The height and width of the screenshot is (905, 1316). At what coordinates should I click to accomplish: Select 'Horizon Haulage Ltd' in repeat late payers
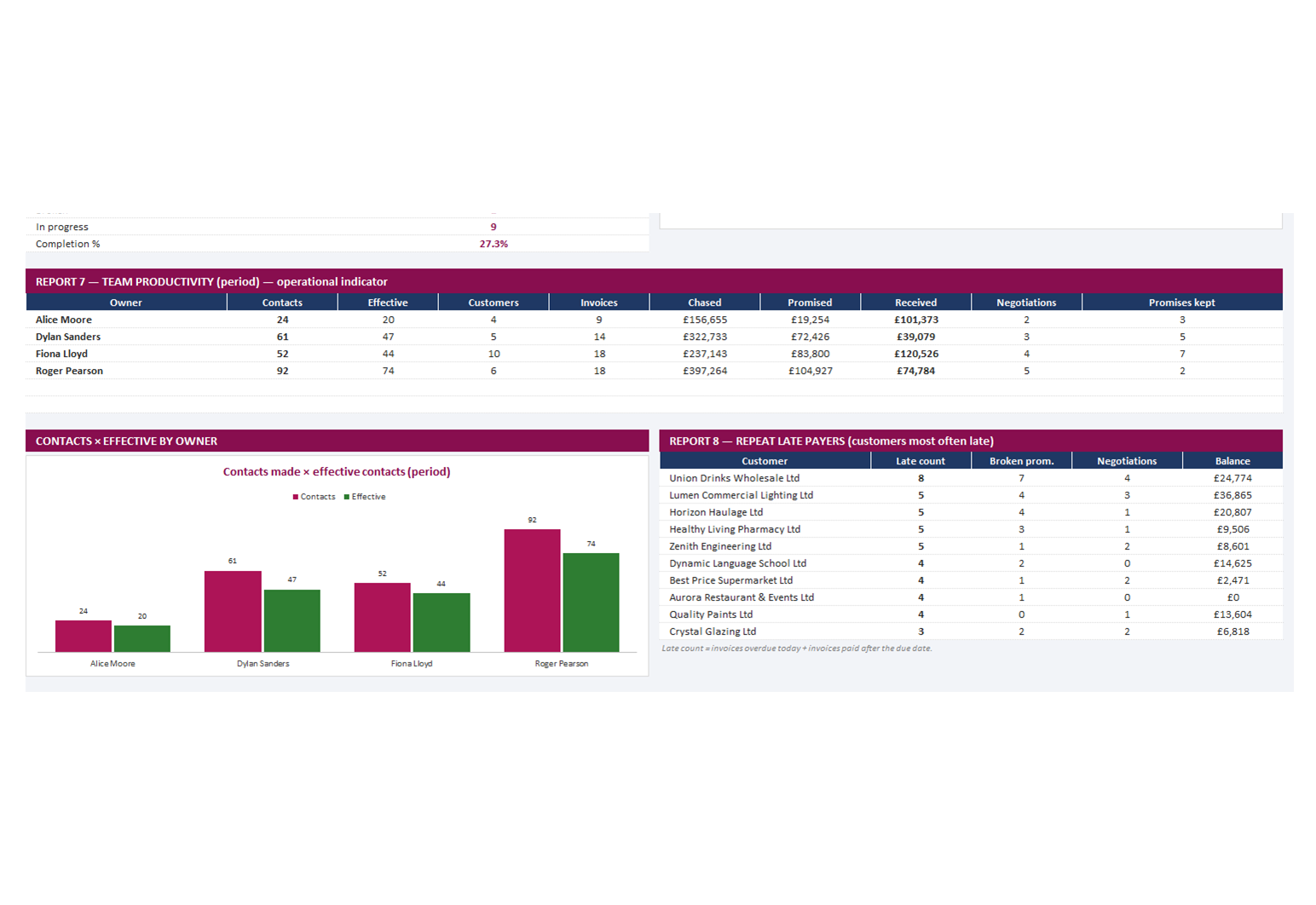pyautogui.click(x=716, y=512)
